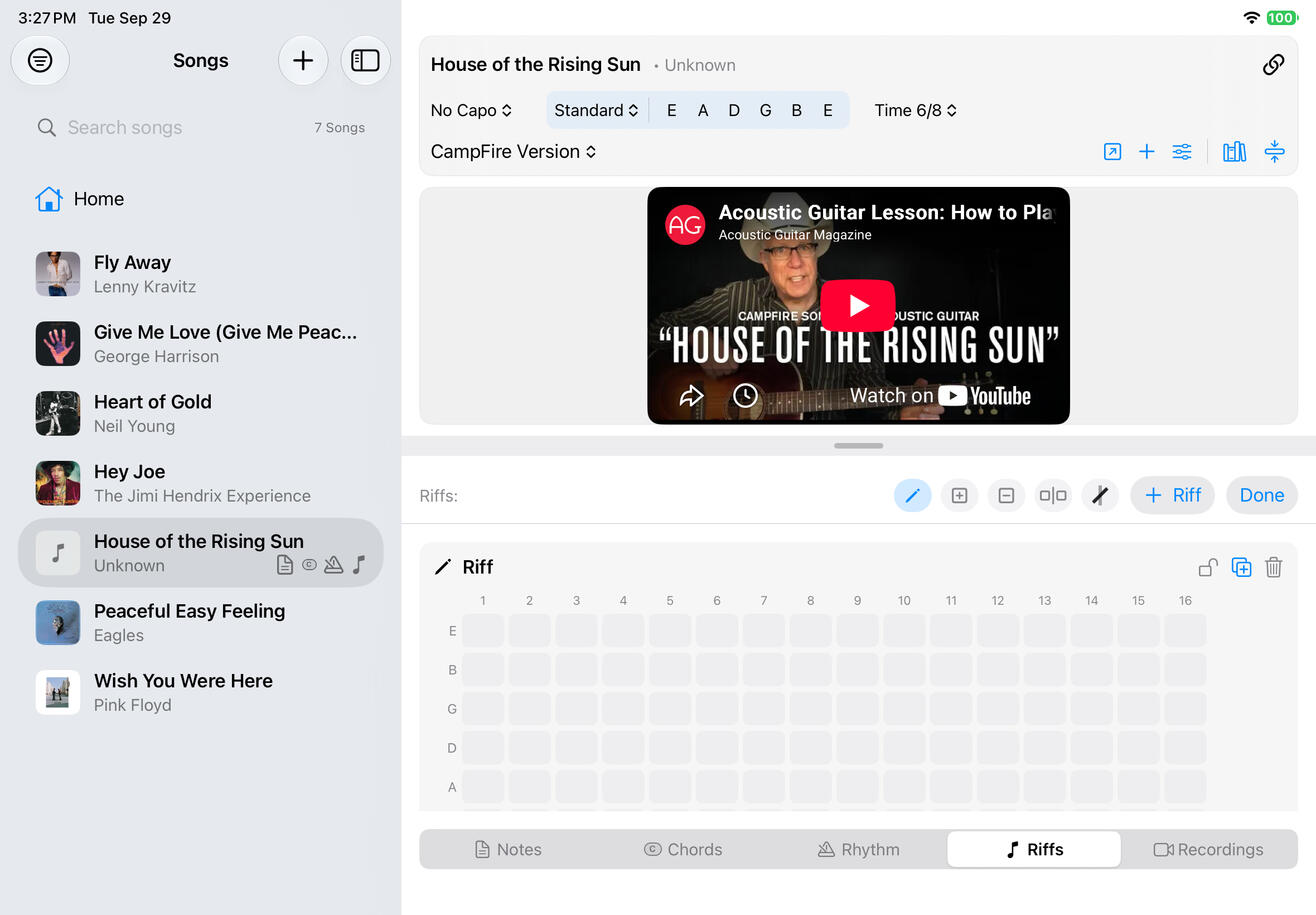
Task: Select the song Give Me Love
Action: coord(200,344)
